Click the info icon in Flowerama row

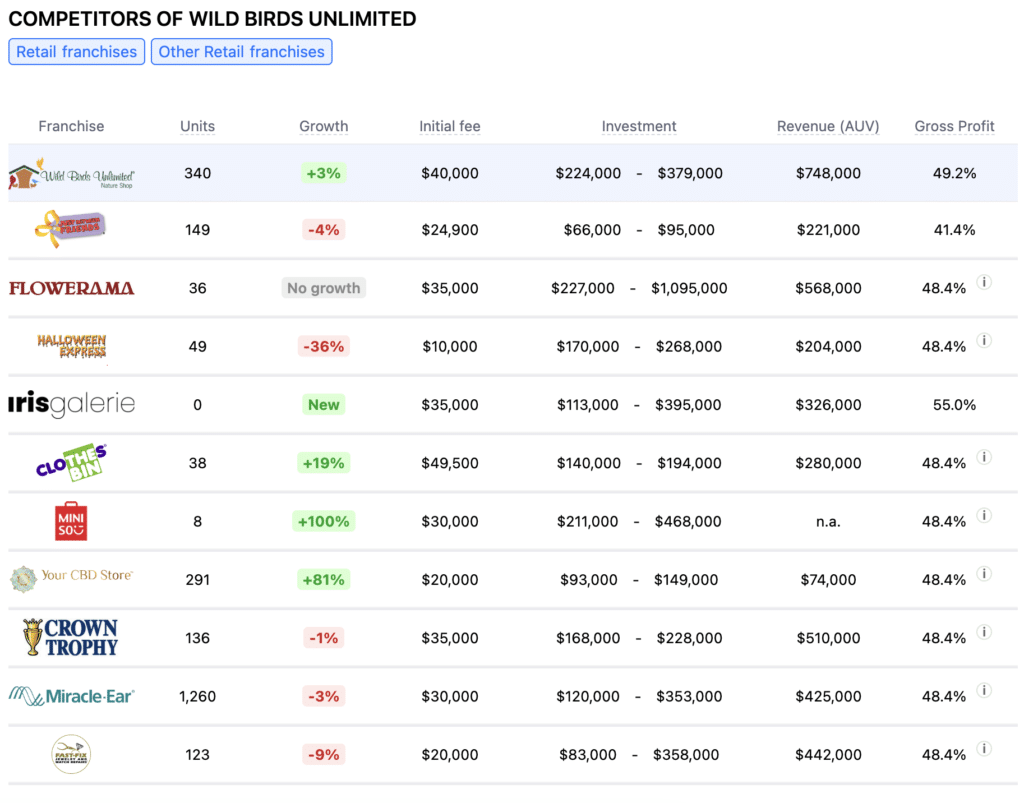click(984, 282)
